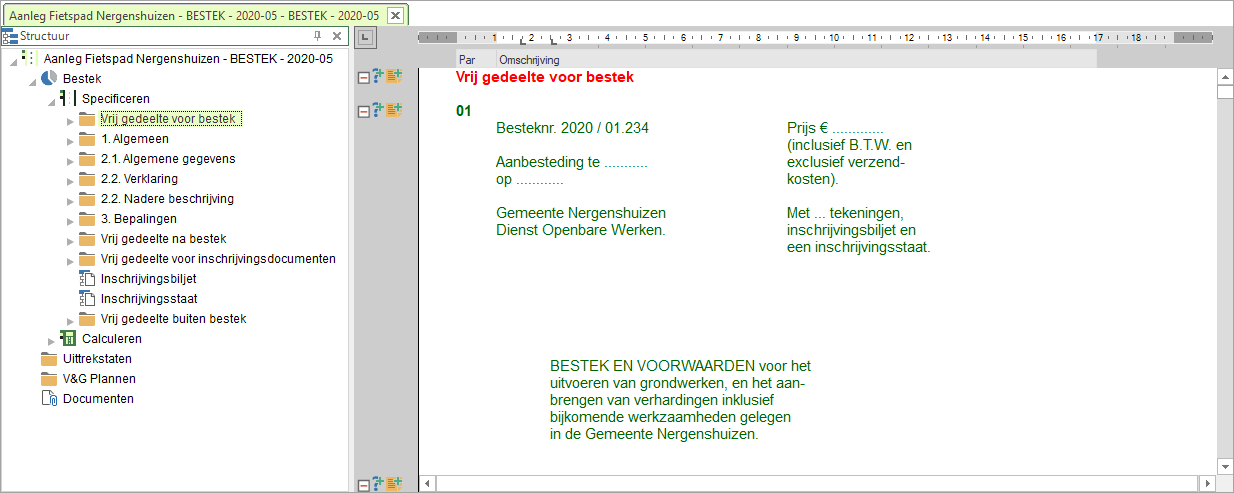Select 'Vrij gedeelte na bestek' tree item
The width and height of the screenshot is (1234, 493).
tap(163, 239)
